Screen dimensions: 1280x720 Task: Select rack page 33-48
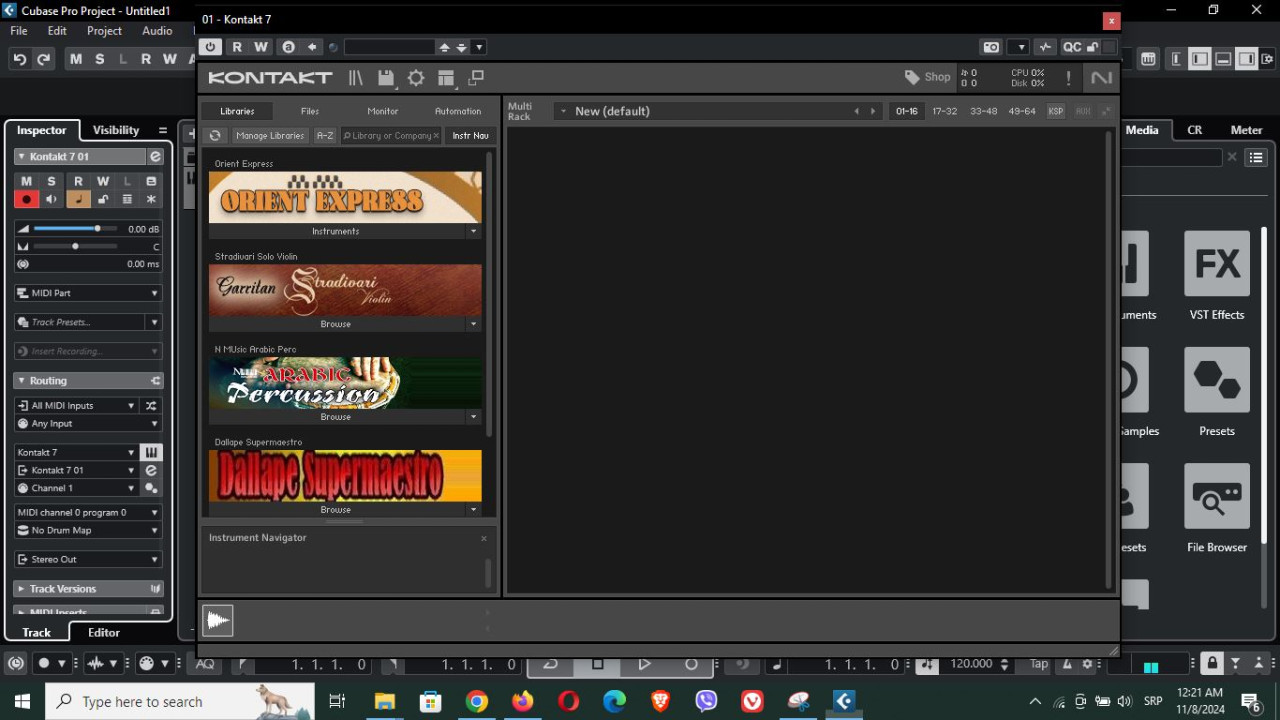pos(984,111)
